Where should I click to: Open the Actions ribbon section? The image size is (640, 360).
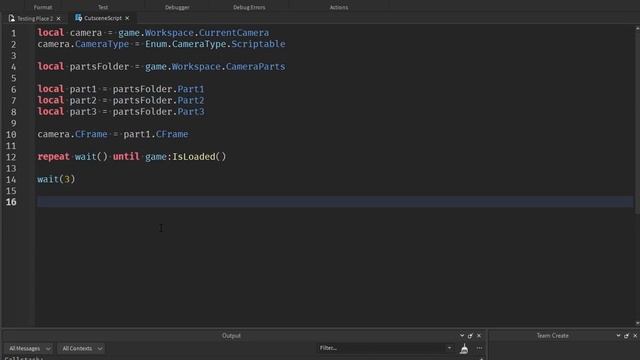coord(339,7)
